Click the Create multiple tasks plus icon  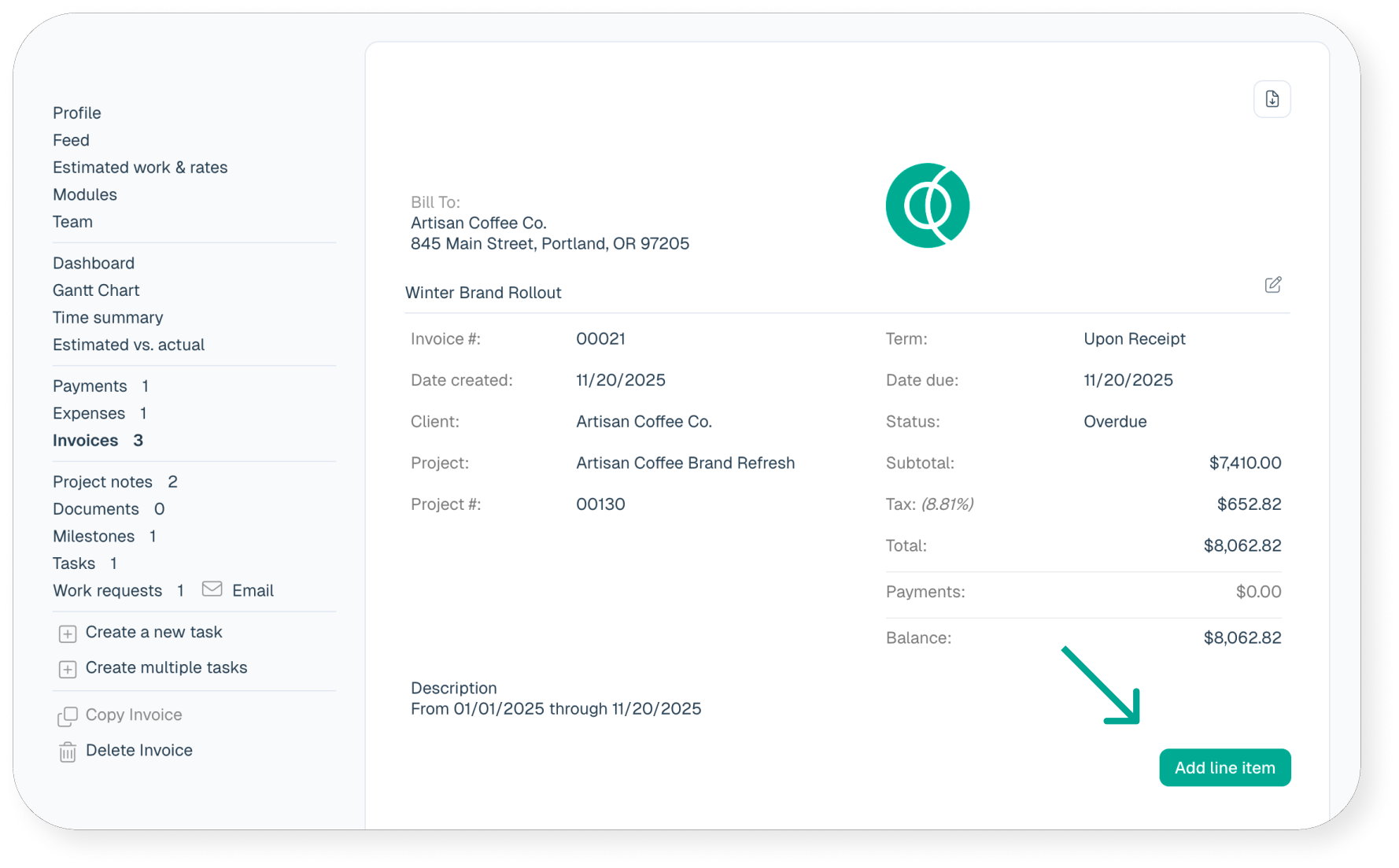coord(68,669)
